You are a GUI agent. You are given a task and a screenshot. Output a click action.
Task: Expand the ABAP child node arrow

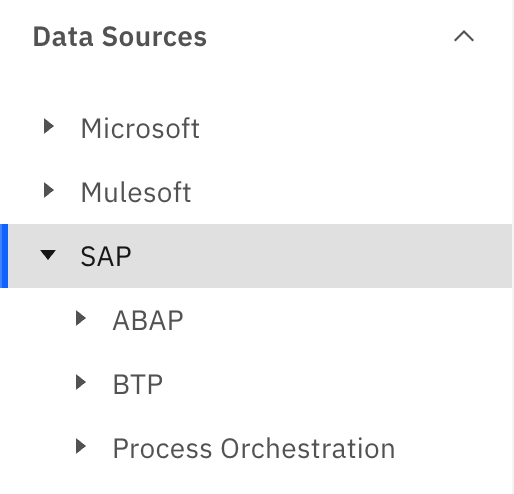pos(81,318)
